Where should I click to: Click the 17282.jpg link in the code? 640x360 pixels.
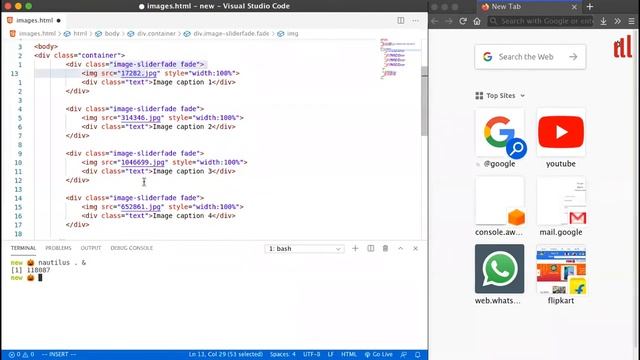click(139, 73)
